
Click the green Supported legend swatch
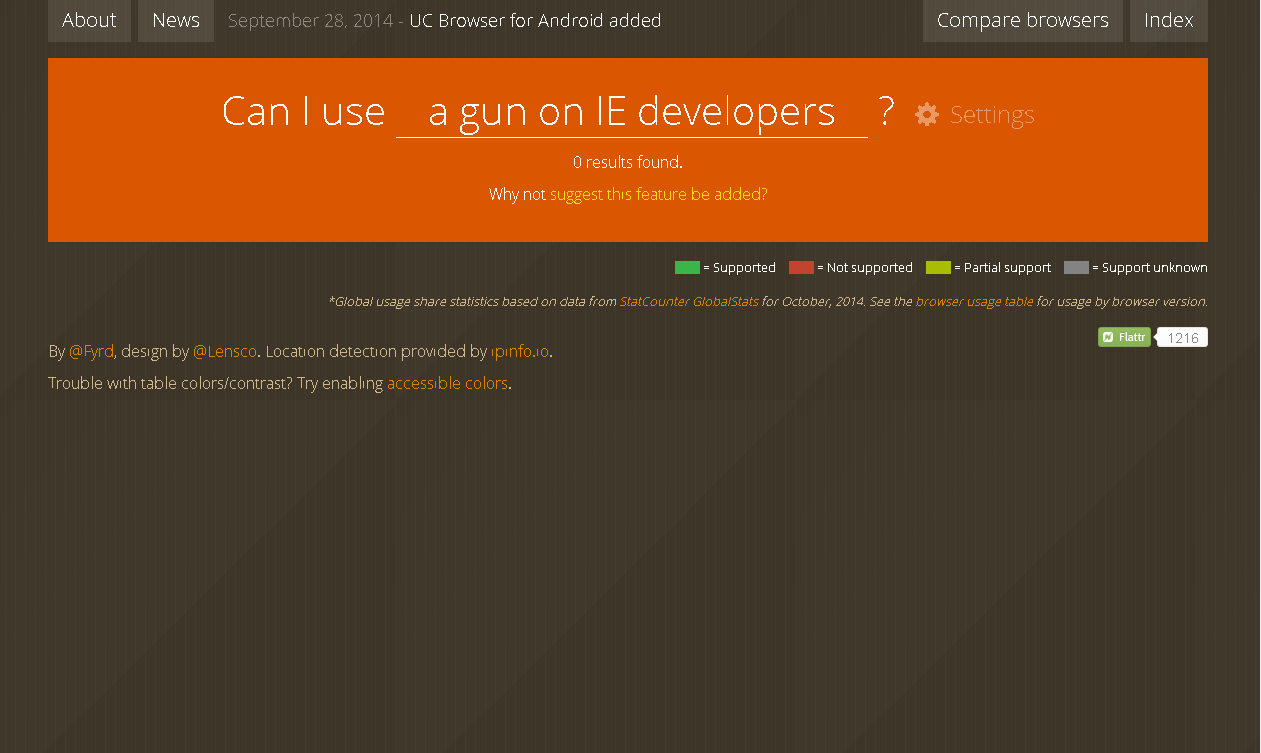[687, 267]
